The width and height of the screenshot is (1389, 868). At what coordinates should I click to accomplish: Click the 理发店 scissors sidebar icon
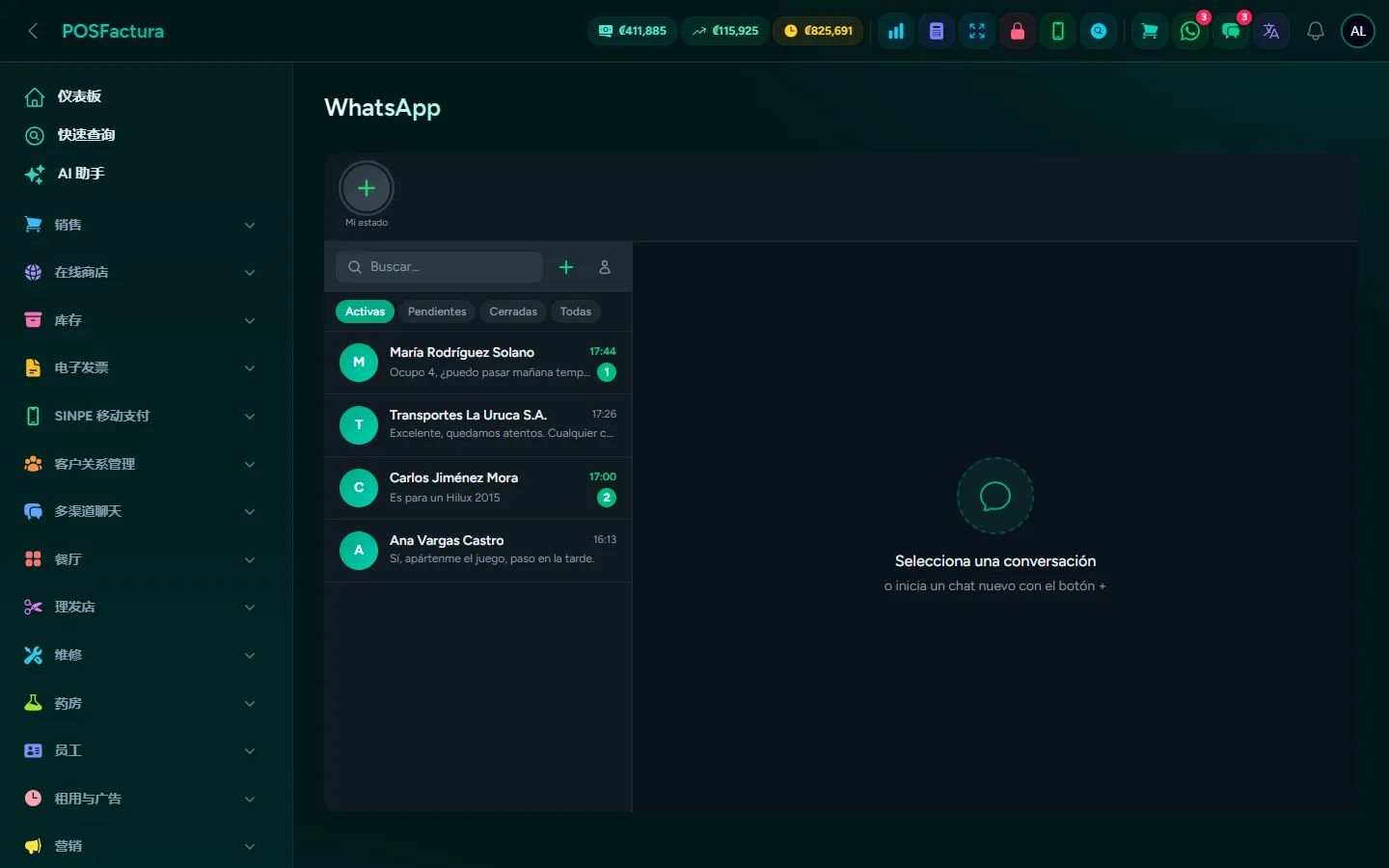(33, 607)
